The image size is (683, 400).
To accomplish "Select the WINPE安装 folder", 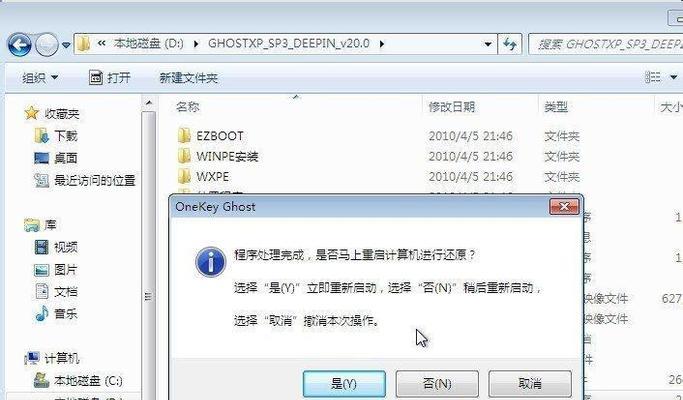I will point(218,156).
